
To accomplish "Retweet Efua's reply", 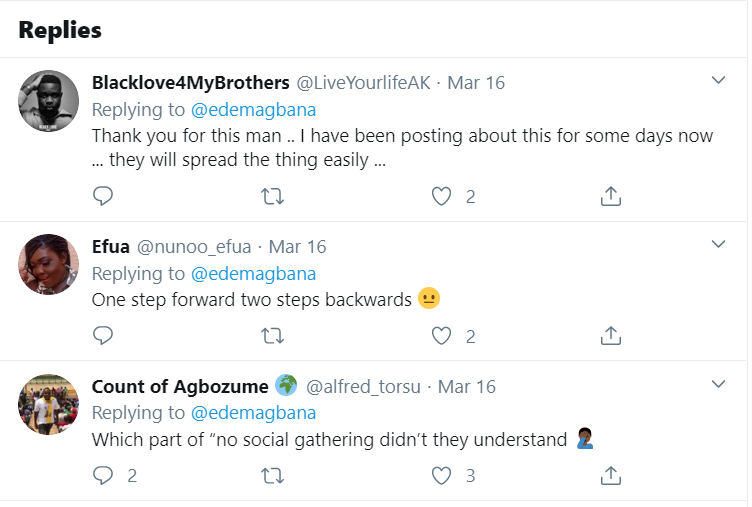I will tap(272, 336).
